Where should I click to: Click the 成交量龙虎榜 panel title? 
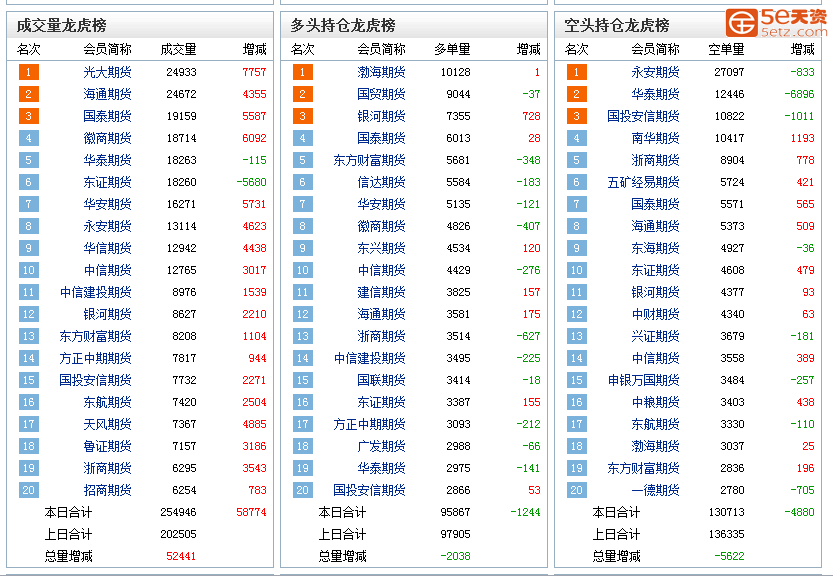(62, 26)
